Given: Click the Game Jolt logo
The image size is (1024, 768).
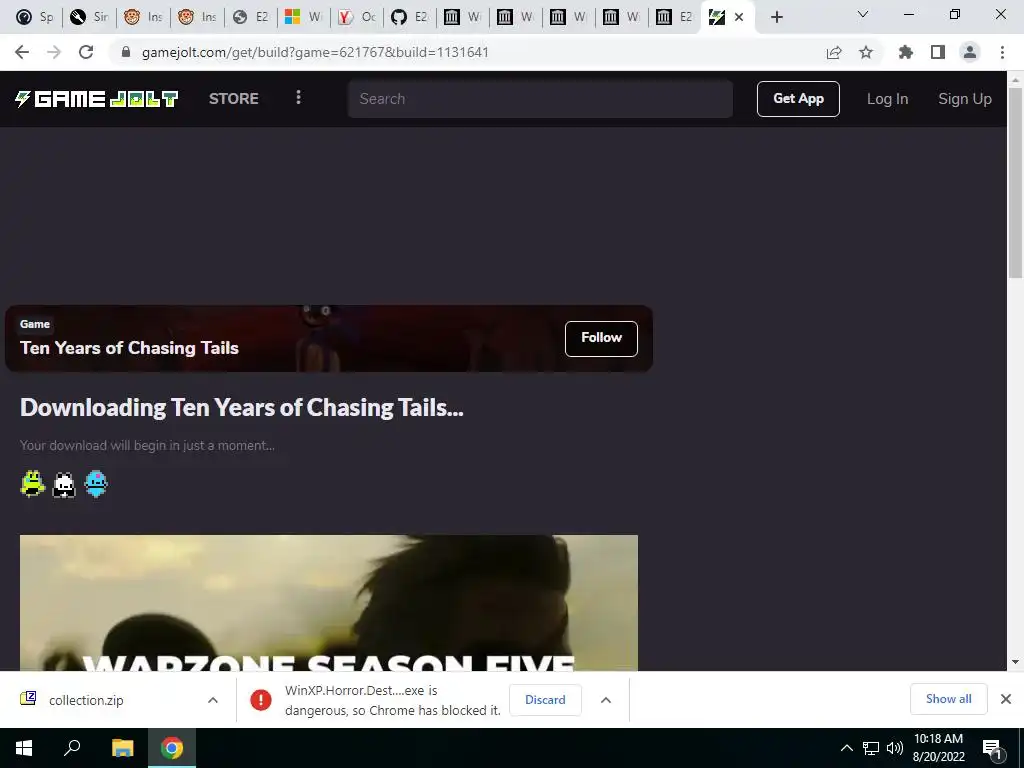Looking at the screenshot, I should (x=97, y=99).
